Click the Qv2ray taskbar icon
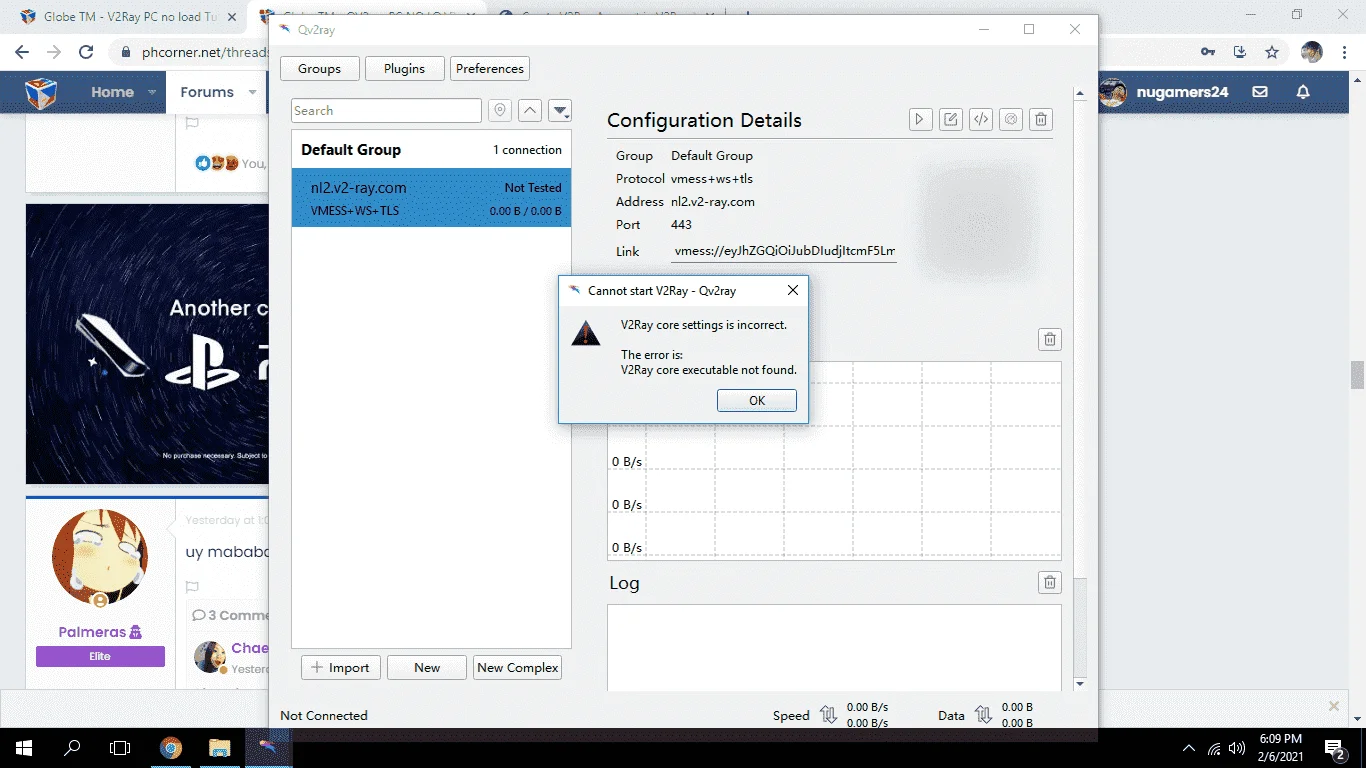Image resolution: width=1366 pixels, height=768 pixels. click(268, 747)
